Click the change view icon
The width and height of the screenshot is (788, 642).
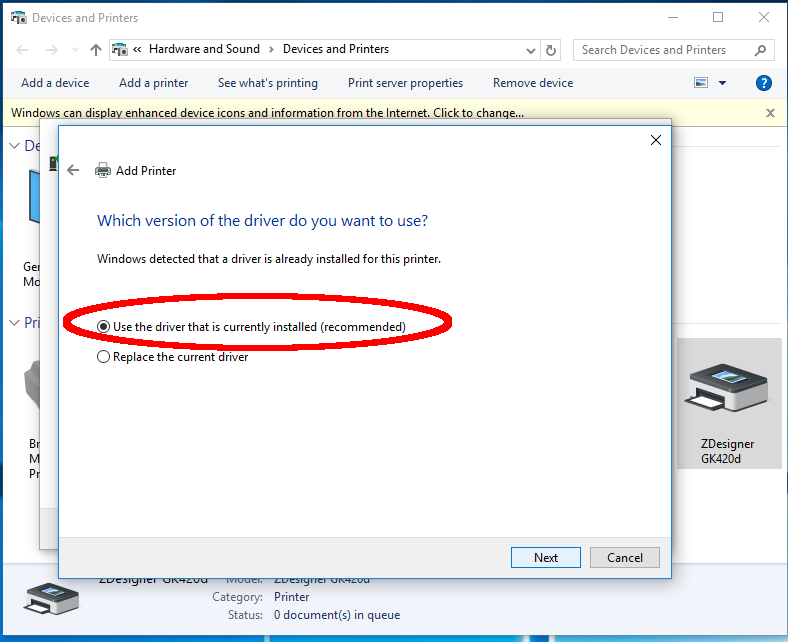point(701,83)
